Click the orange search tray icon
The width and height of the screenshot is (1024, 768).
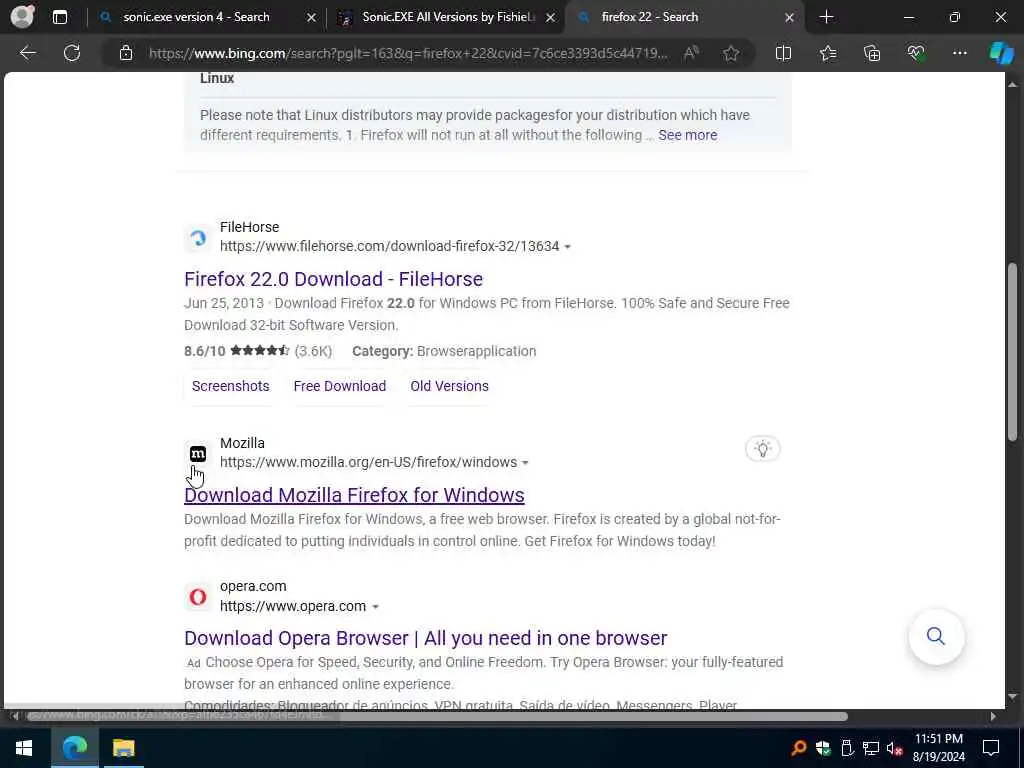(x=798, y=748)
